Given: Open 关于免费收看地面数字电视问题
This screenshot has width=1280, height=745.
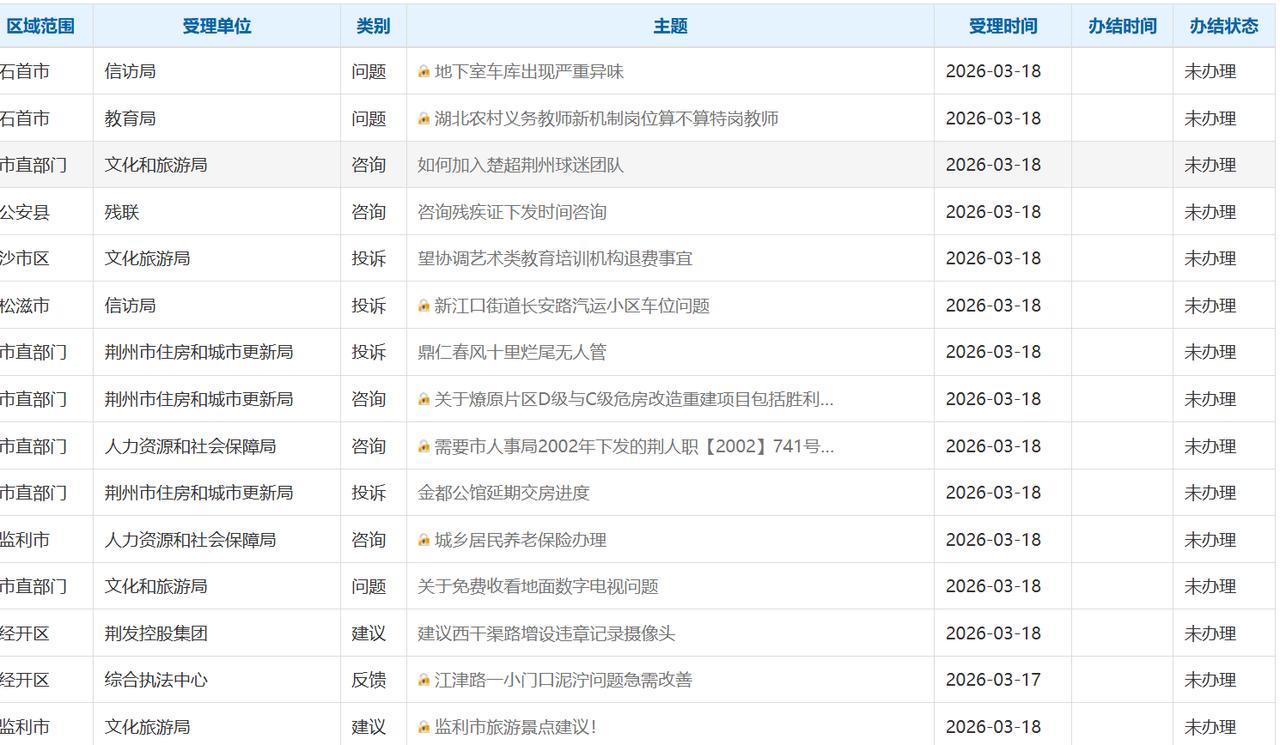Looking at the screenshot, I should (530, 587).
